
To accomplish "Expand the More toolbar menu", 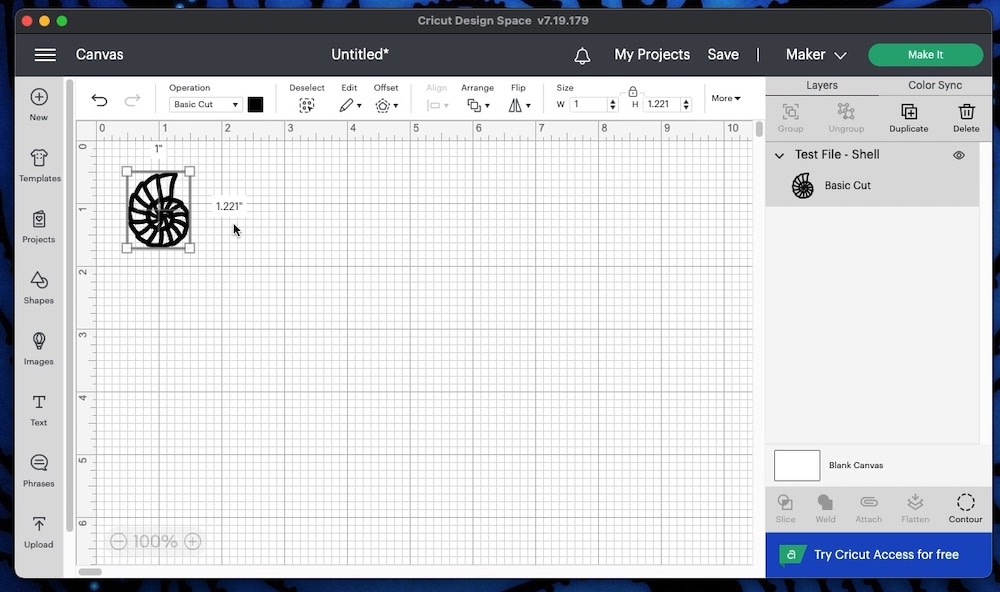I will (726, 98).
